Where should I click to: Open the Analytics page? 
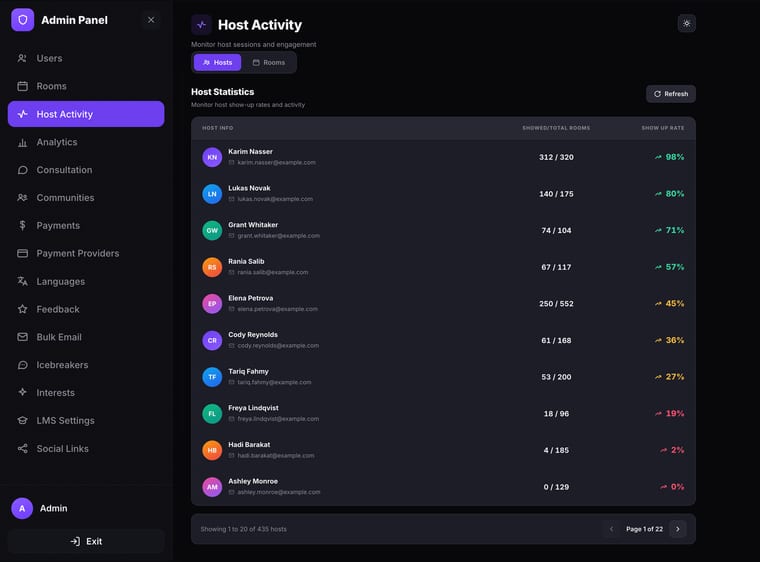tap(86, 142)
